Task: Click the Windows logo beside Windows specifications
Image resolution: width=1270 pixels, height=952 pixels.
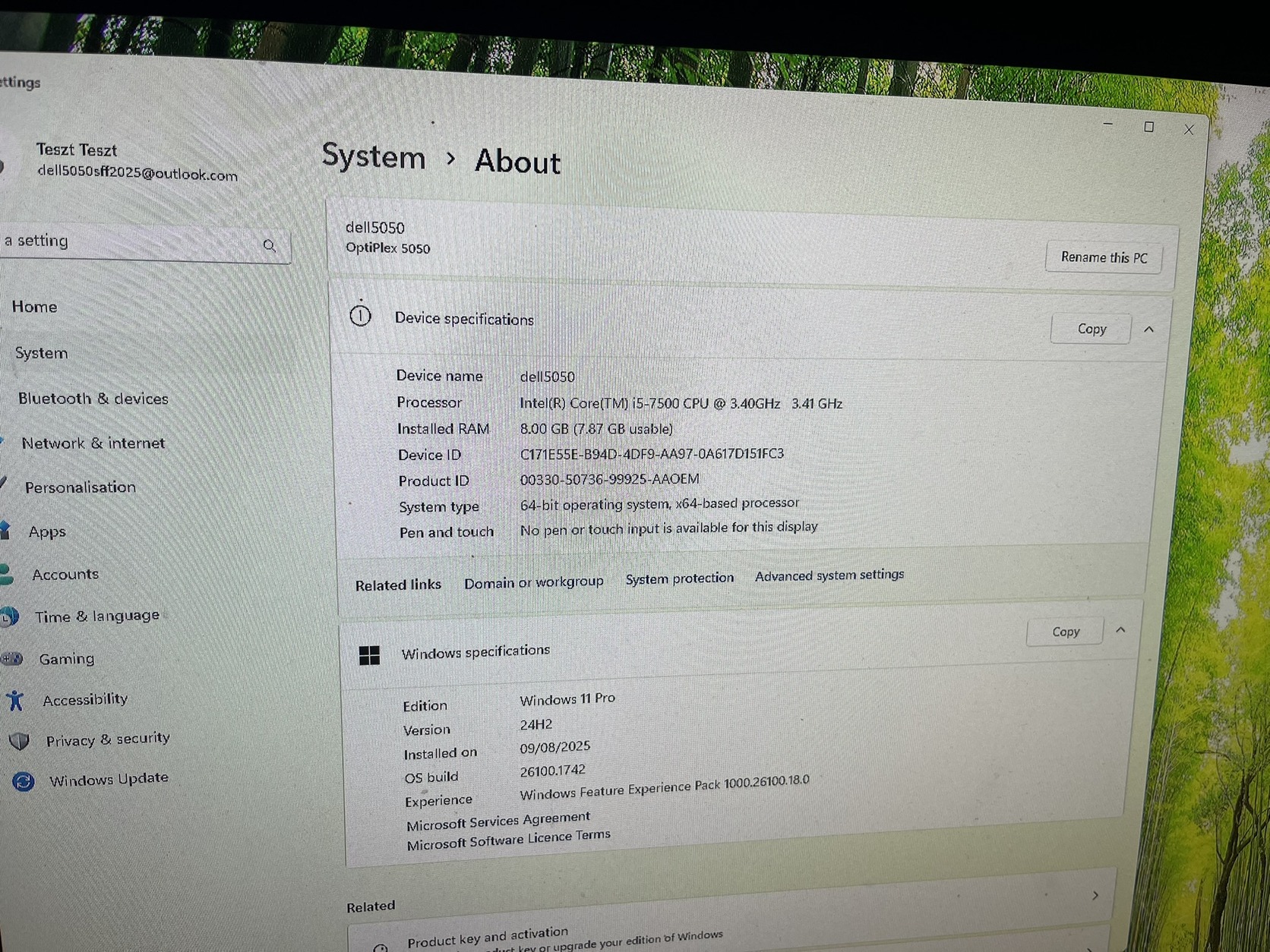Action: (369, 655)
